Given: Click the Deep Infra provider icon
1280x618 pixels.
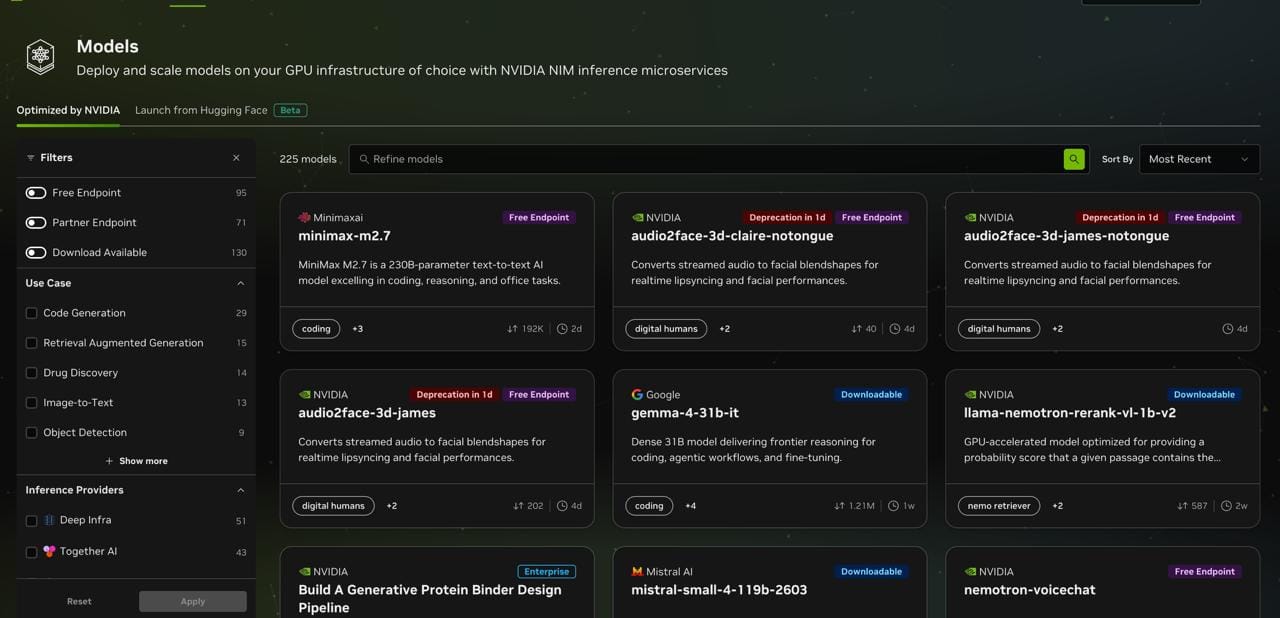Looking at the screenshot, I should tap(49, 521).
